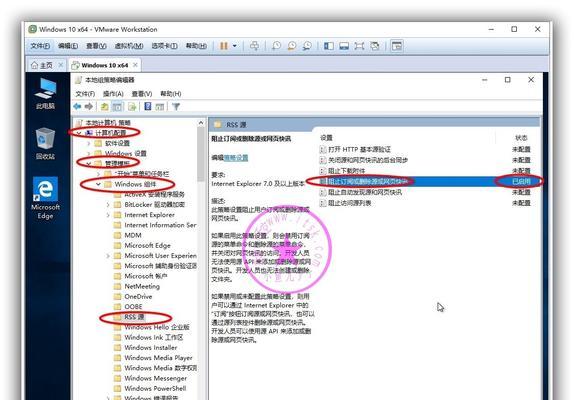Open the dropdown arrow beside the pause button

coord(235,46)
